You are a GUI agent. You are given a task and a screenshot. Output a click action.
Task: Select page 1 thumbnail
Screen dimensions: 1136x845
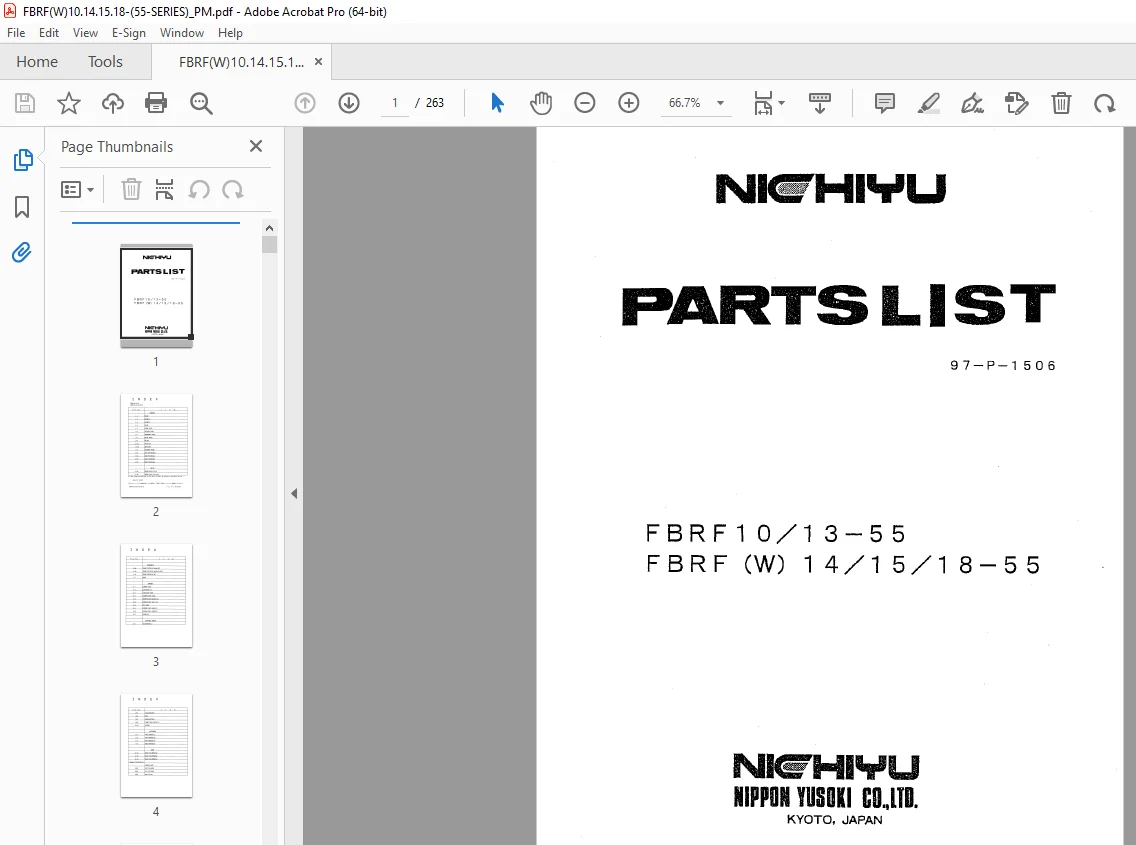pyautogui.click(x=156, y=294)
